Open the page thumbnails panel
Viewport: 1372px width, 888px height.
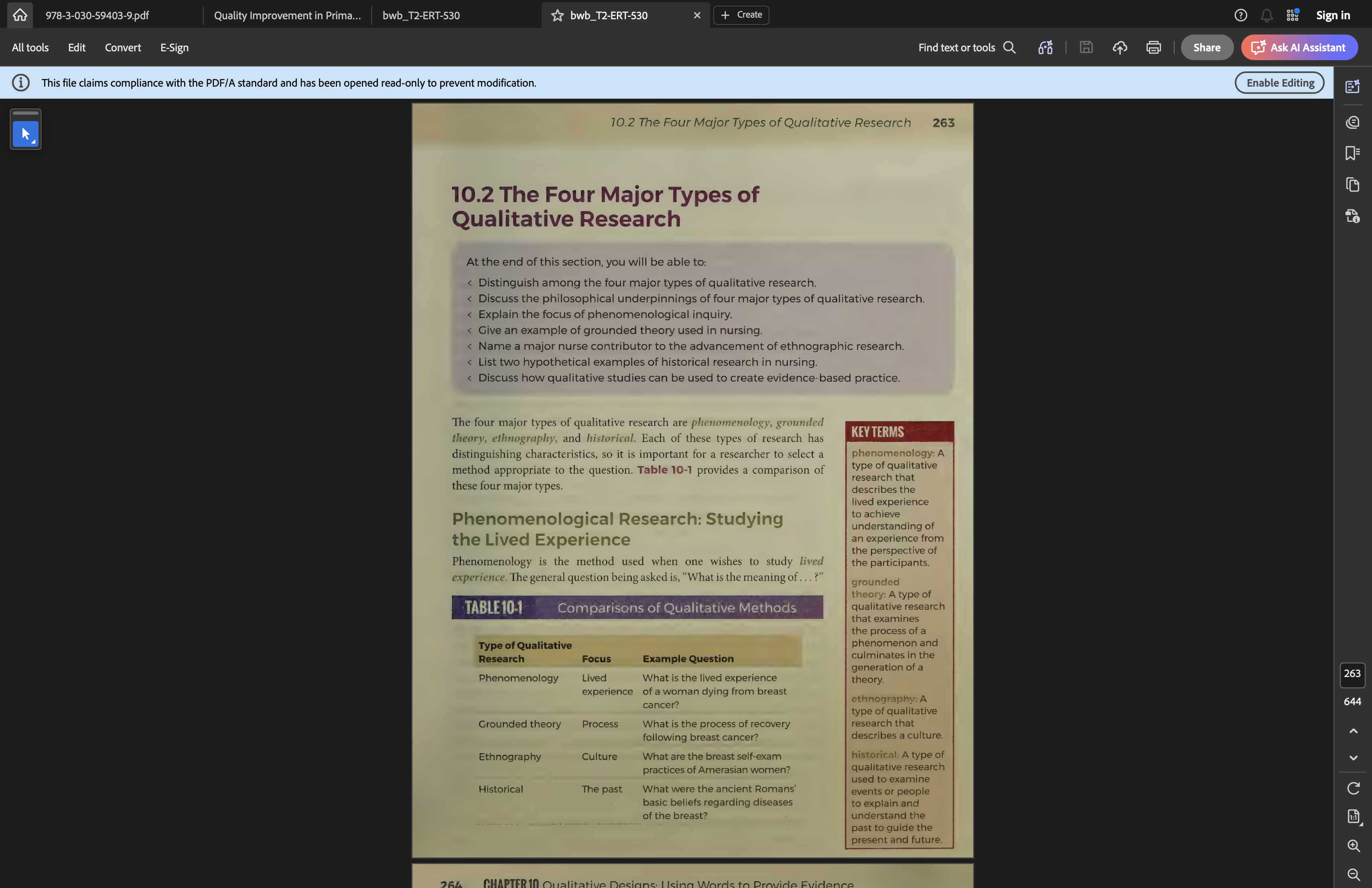(1352, 184)
